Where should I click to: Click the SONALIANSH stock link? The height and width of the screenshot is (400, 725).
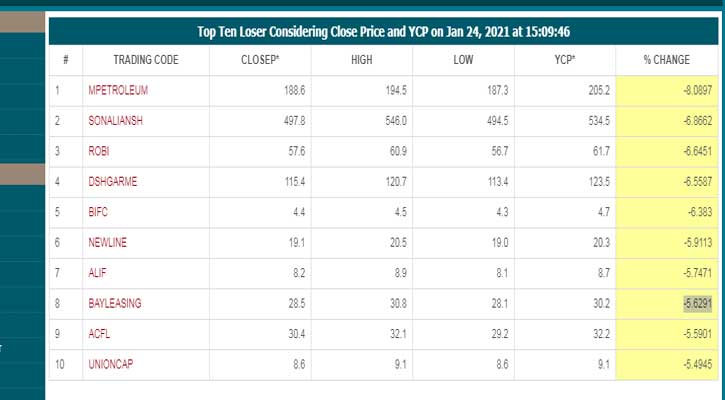(117, 121)
